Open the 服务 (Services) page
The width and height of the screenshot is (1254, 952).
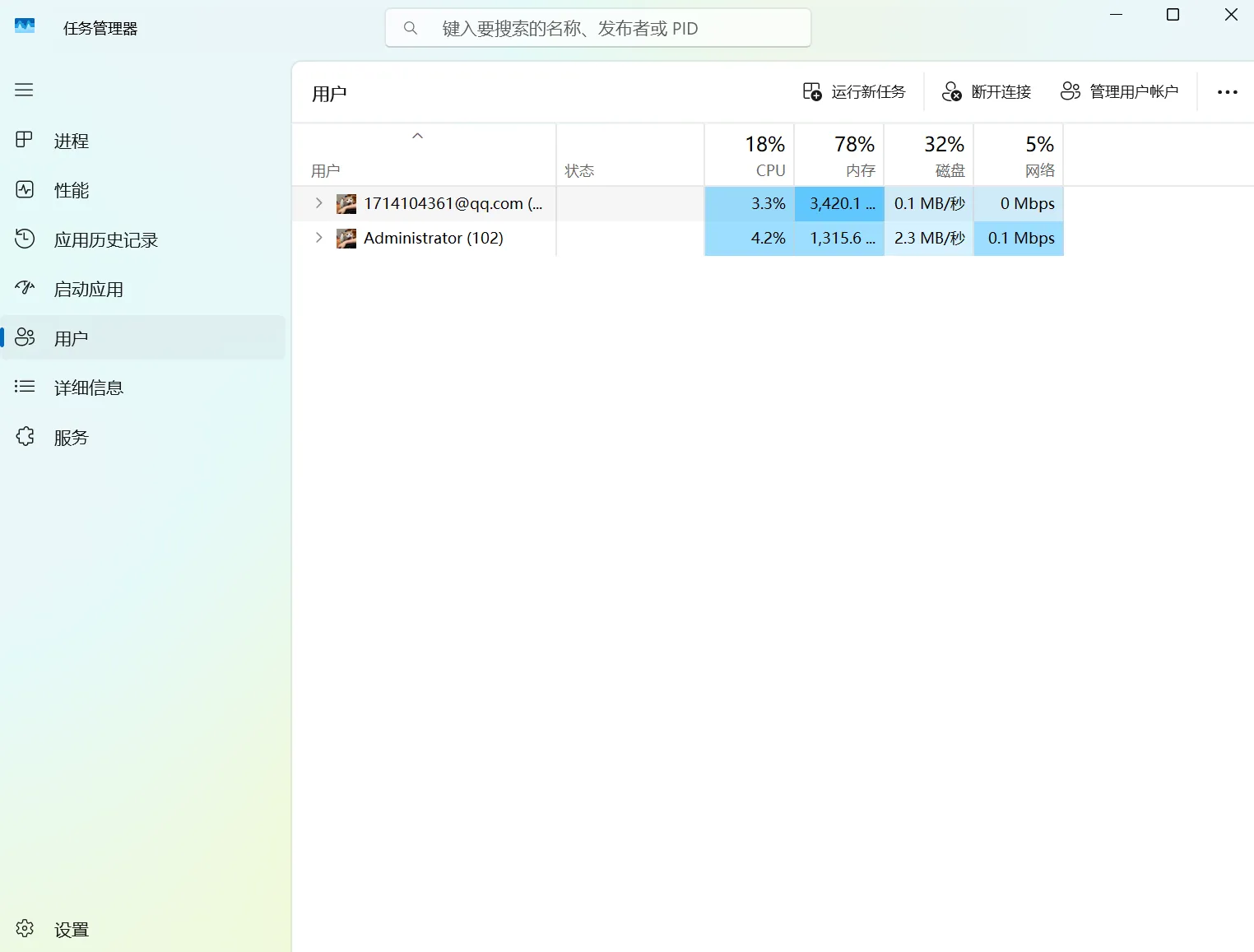coord(70,436)
